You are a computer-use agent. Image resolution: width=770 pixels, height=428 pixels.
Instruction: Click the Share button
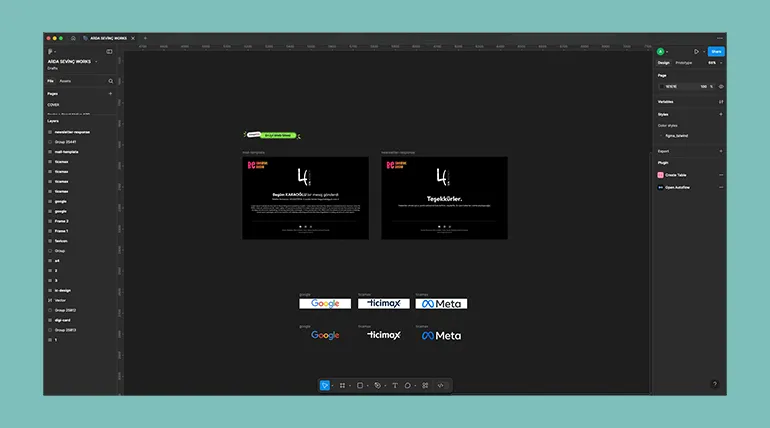(716, 51)
